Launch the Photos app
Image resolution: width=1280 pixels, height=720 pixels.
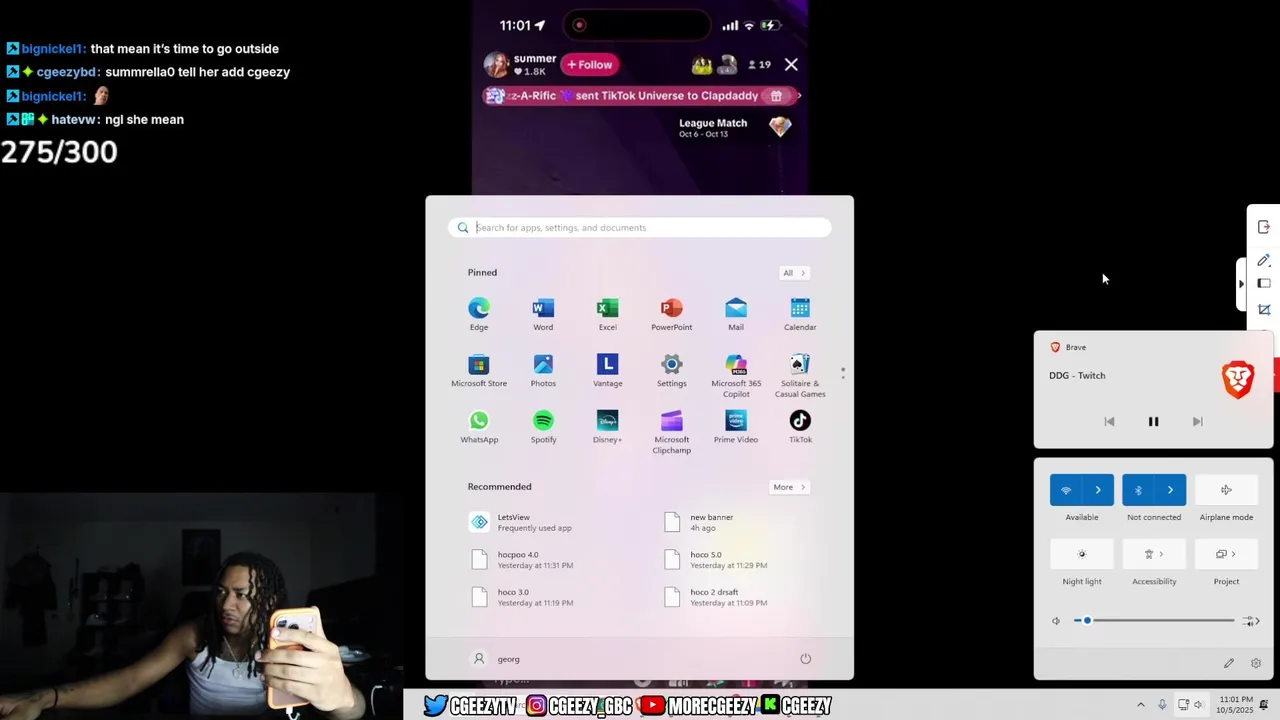click(x=543, y=370)
